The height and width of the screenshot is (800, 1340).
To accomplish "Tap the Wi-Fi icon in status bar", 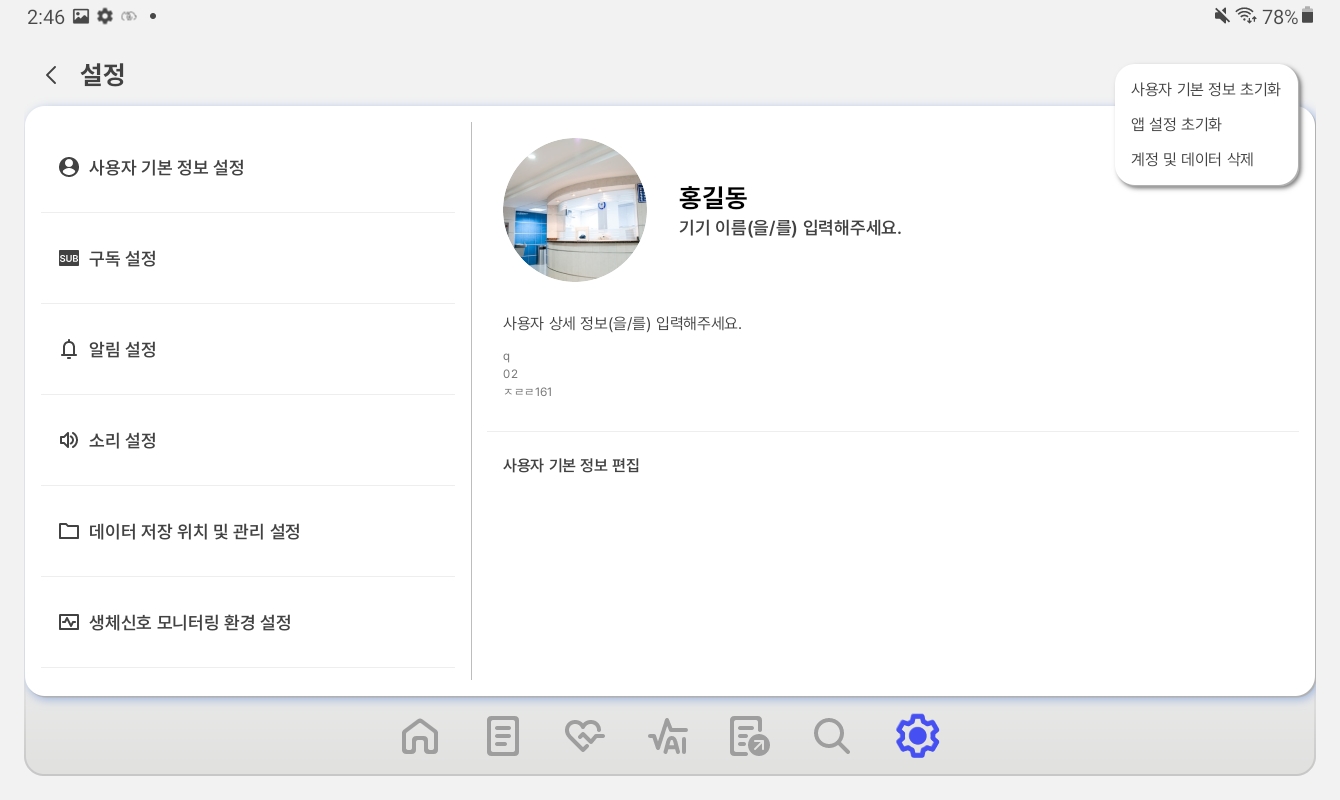I will click(1245, 15).
